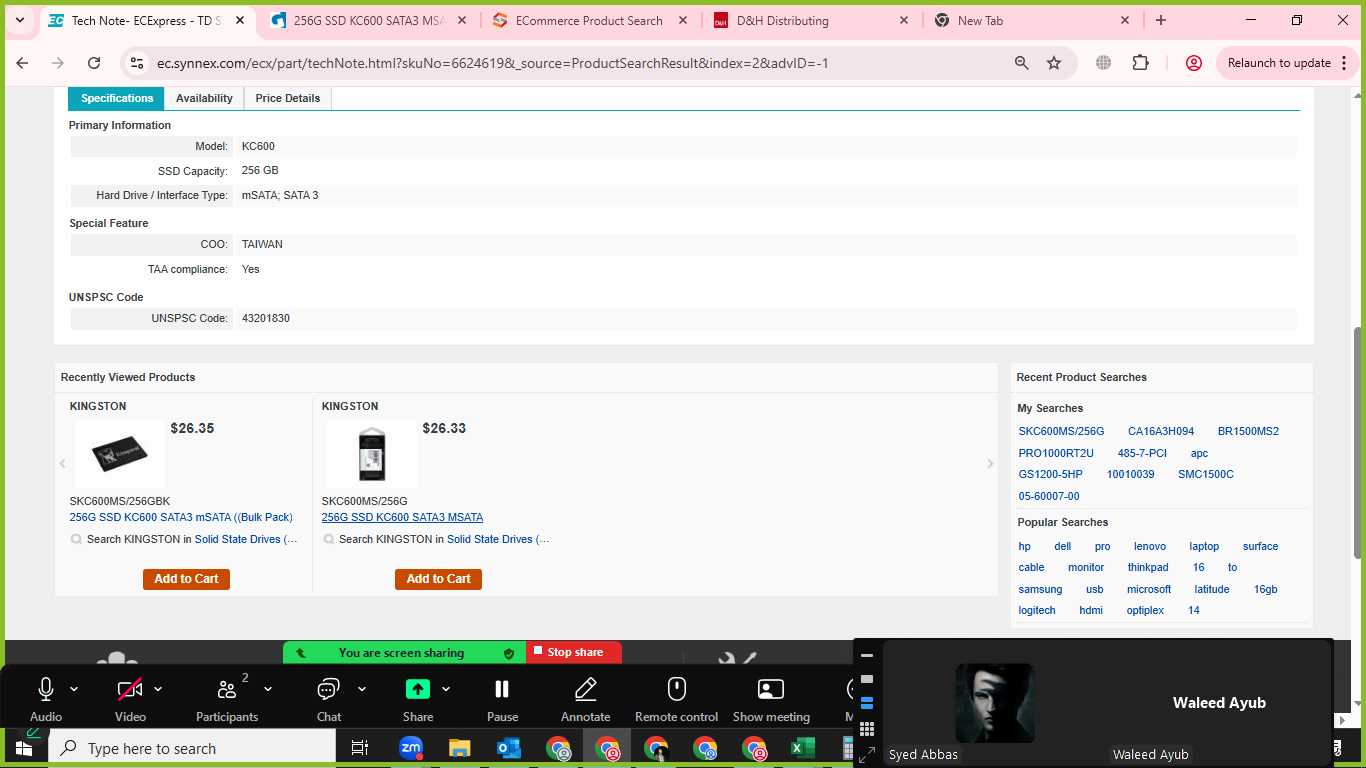This screenshot has width=1366, height=768.
Task: Expand Share options arrow
Action: [x=446, y=689]
